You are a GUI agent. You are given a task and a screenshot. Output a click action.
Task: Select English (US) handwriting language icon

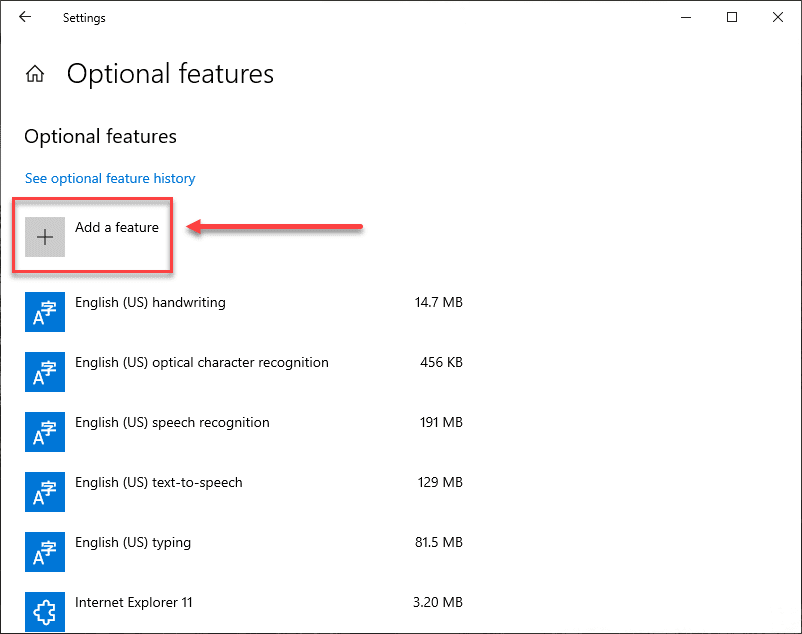click(x=45, y=311)
